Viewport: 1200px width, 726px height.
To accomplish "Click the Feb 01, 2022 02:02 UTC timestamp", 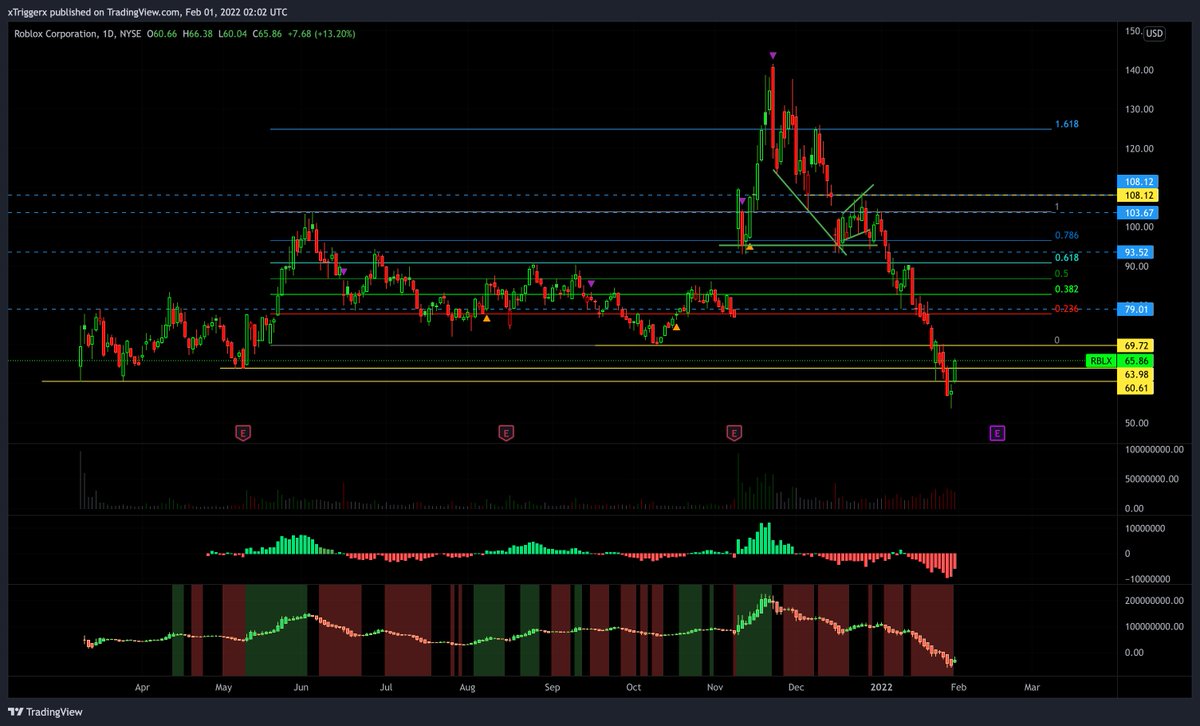I will (238, 12).
